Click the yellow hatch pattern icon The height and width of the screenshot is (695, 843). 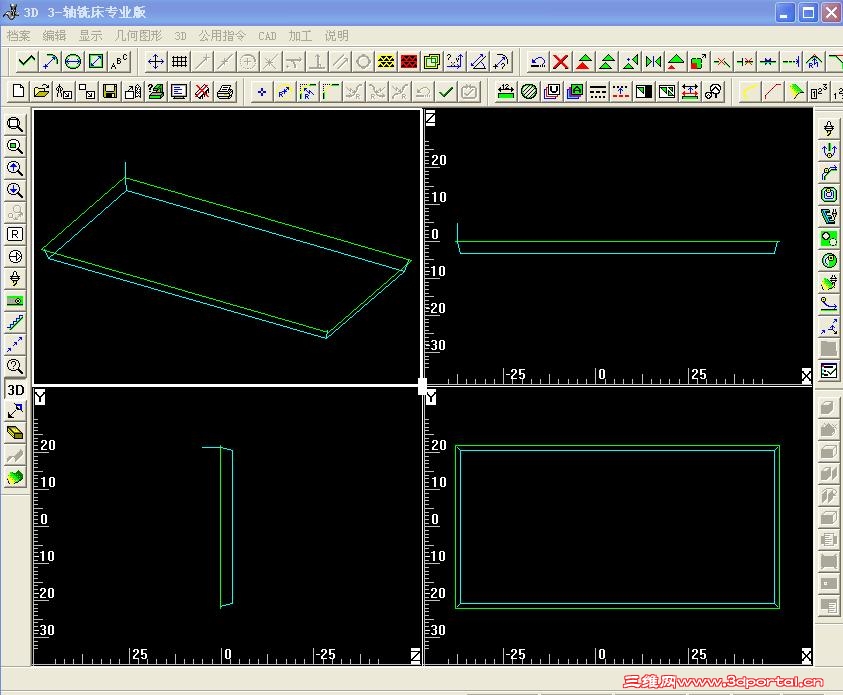386,62
